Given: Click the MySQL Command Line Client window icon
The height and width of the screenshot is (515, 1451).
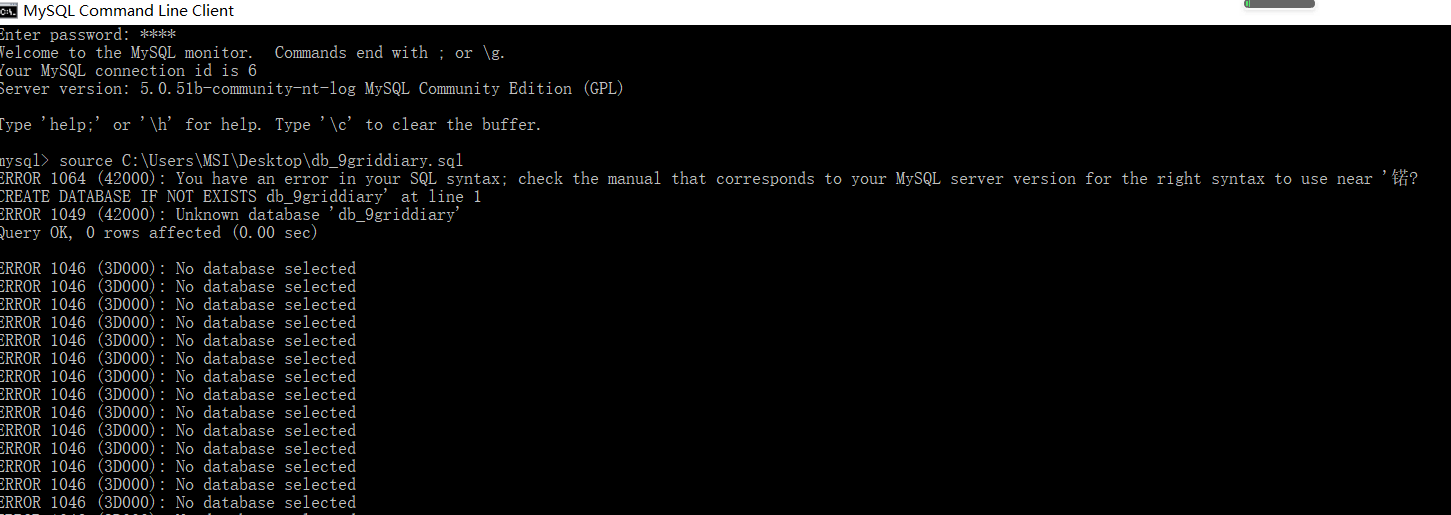Looking at the screenshot, I should [x=8, y=10].
